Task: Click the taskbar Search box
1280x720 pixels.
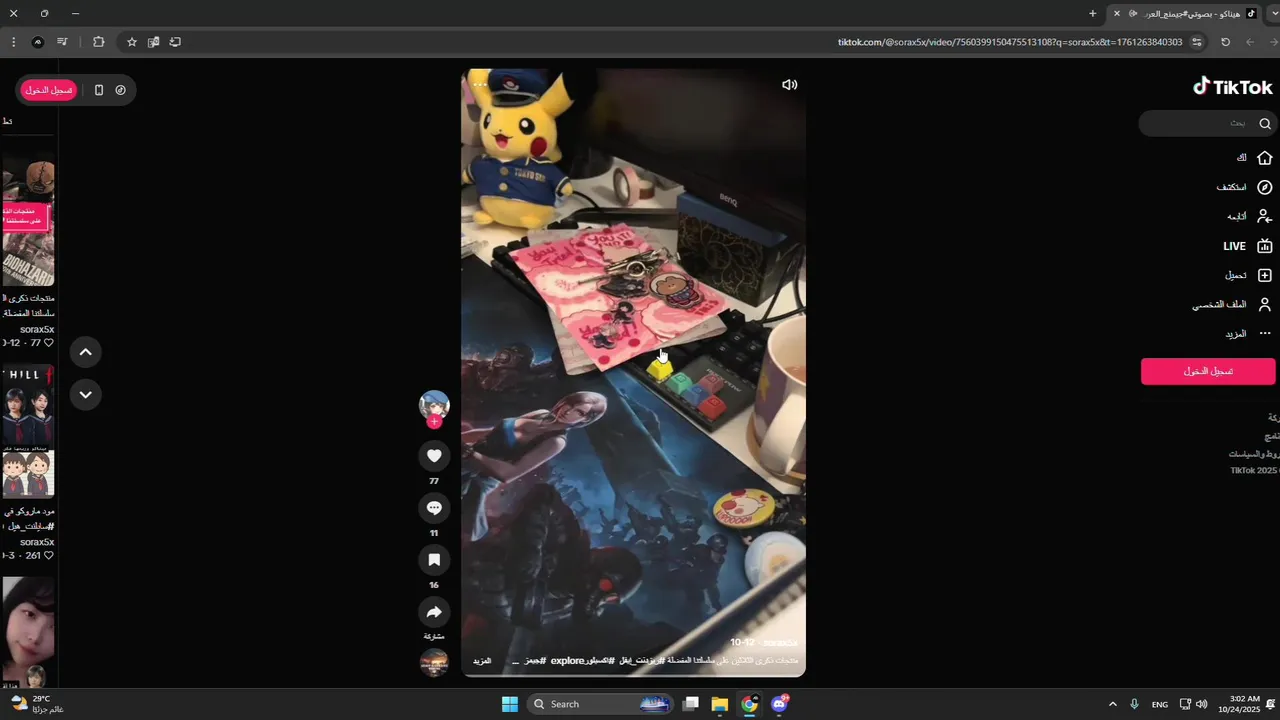Action: (599, 704)
